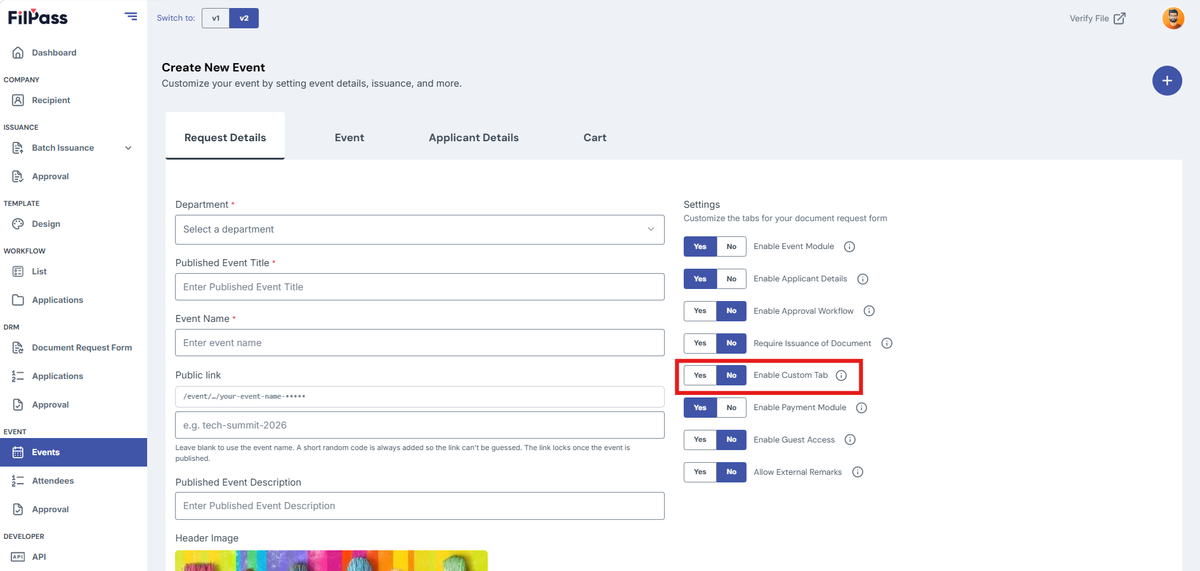The width and height of the screenshot is (1200, 571).
Task: Click the public link slug input field
Action: click(x=420, y=425)
